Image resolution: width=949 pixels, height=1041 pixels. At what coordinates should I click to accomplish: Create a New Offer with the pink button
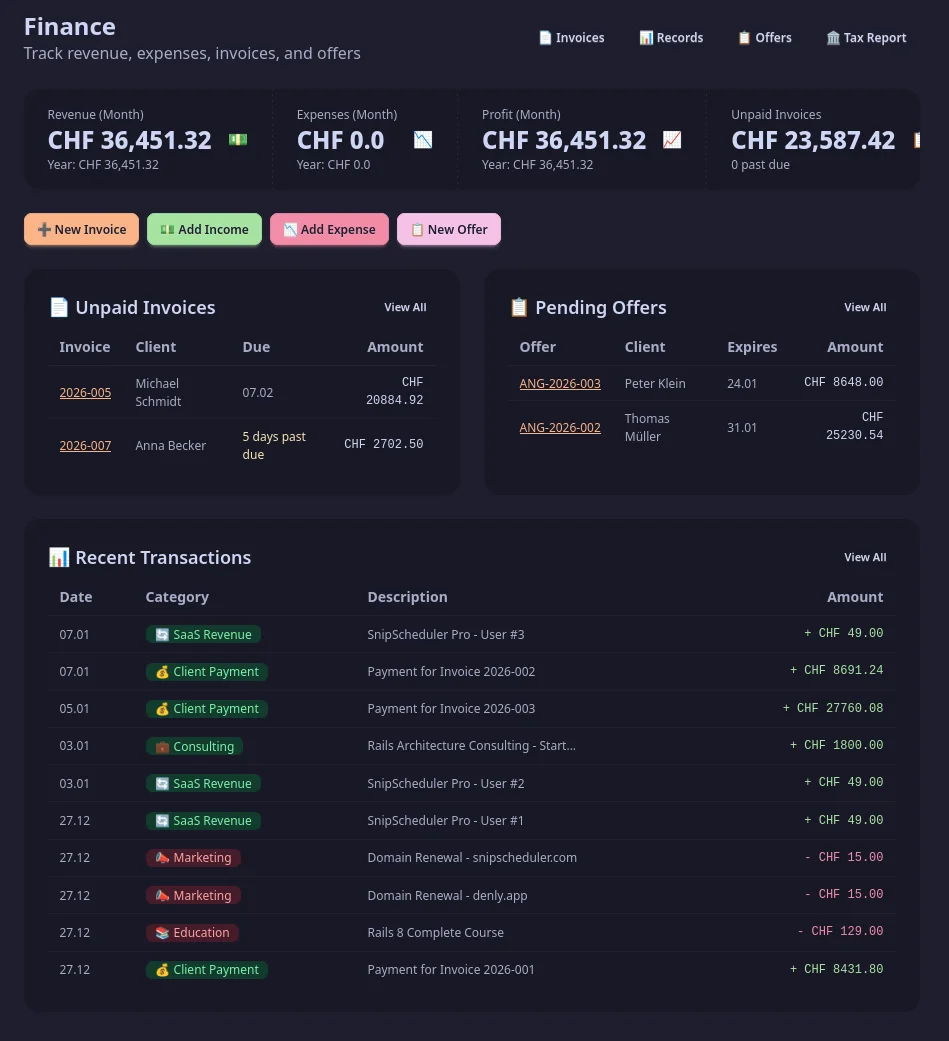click(x=448, y=229)
